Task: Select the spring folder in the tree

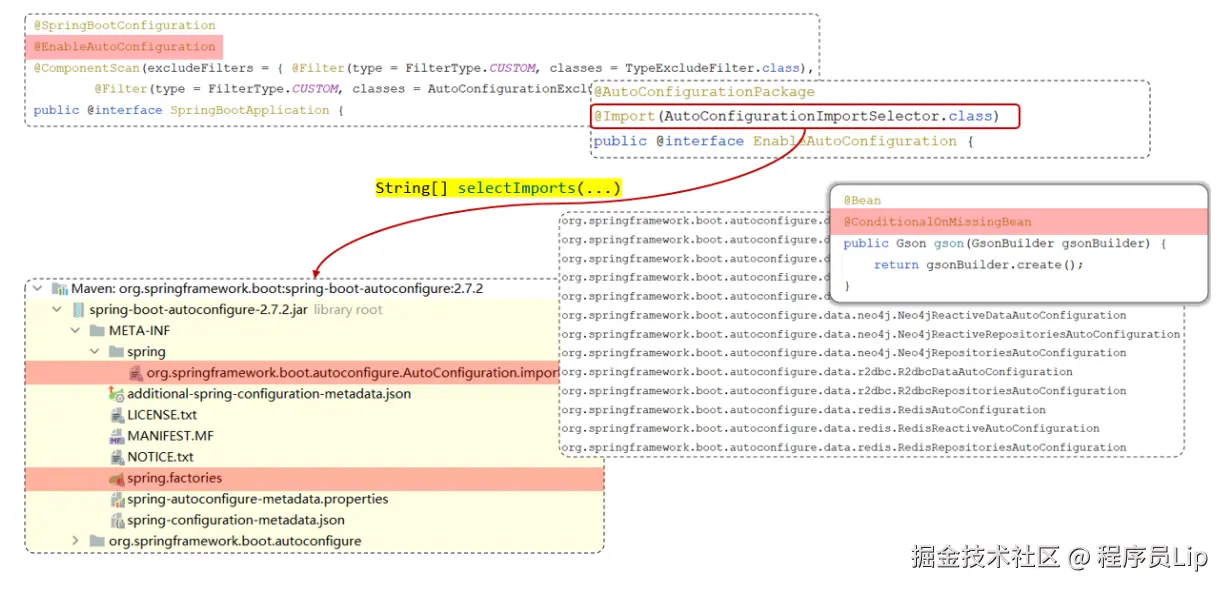Action: point(146,352)
